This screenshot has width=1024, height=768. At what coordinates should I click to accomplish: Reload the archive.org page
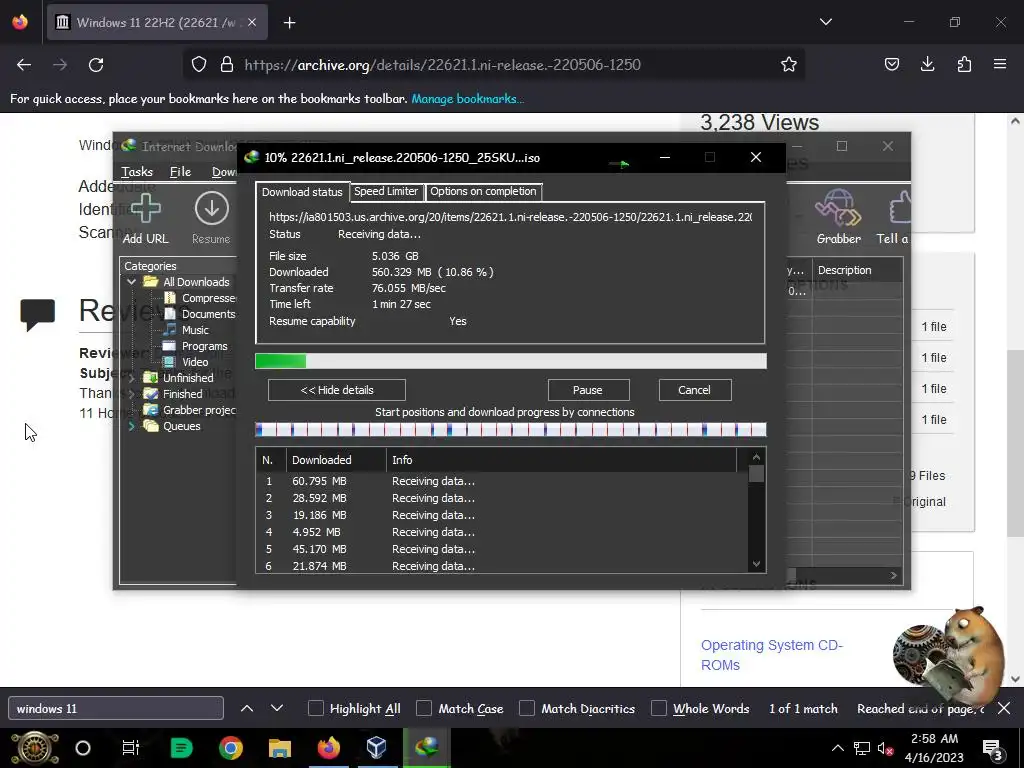pyautogui.click(x=96, y=65)
